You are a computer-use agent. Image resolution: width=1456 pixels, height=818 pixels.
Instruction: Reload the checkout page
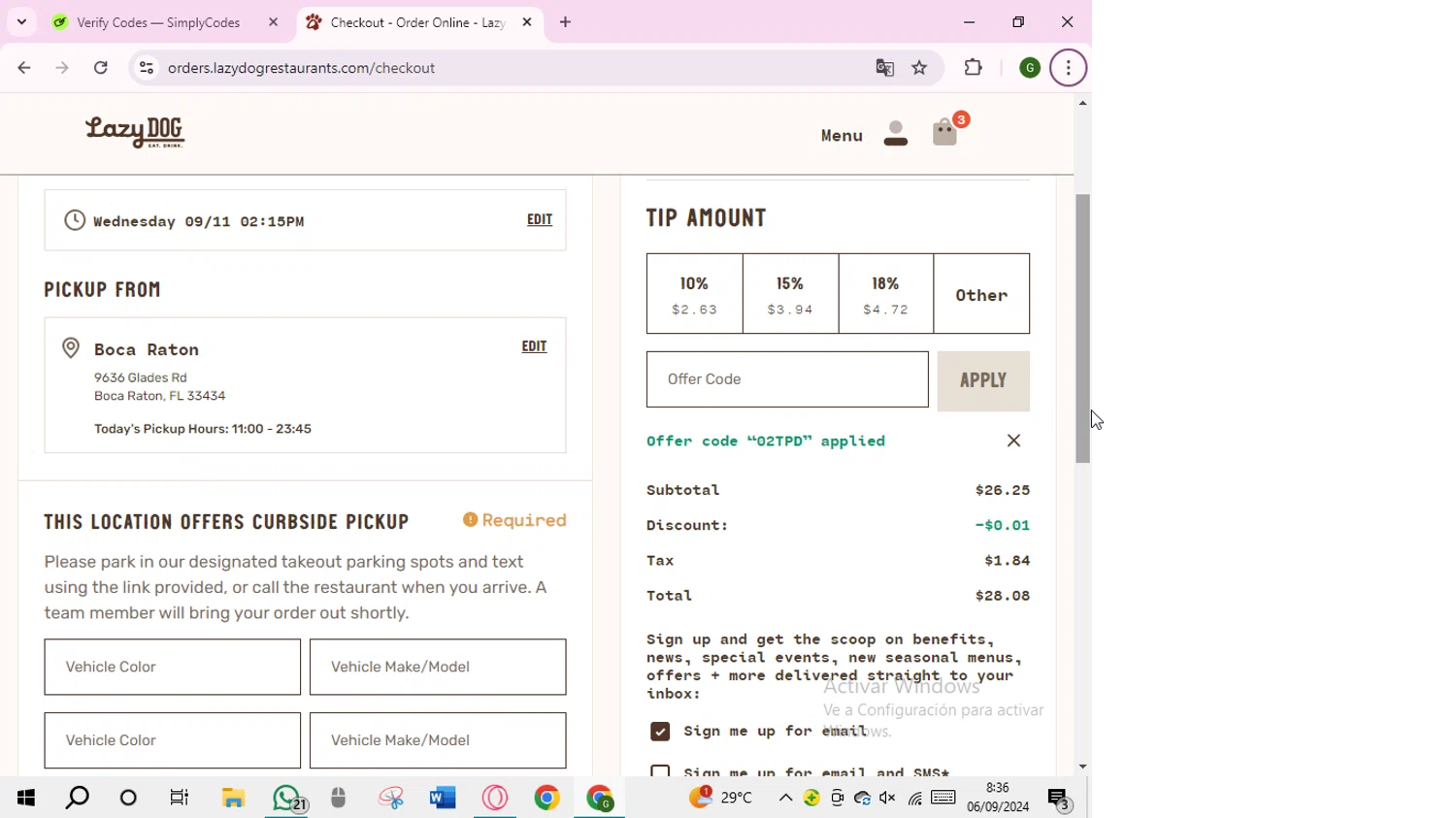101,68
